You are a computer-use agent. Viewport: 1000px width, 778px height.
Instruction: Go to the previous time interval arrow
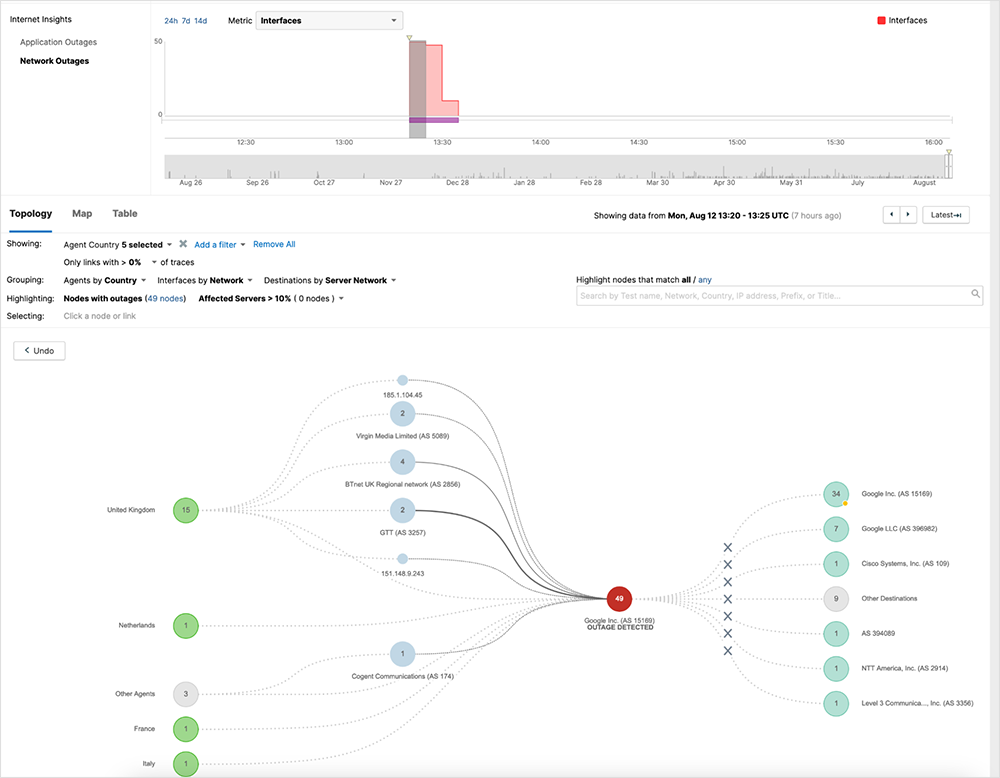tap(891, 215)
